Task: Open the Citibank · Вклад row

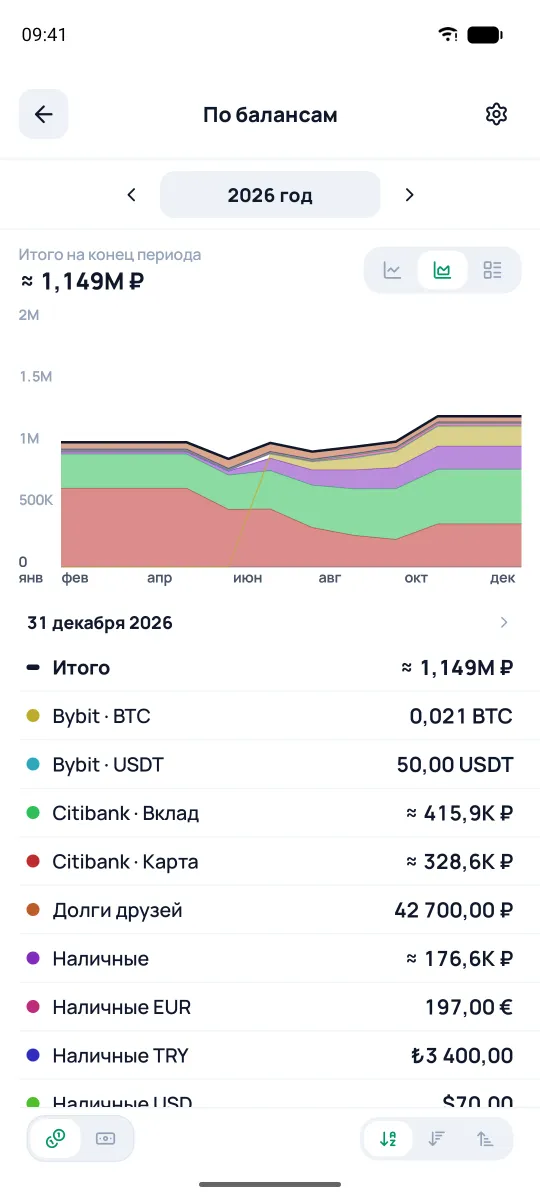Action: 270,813
